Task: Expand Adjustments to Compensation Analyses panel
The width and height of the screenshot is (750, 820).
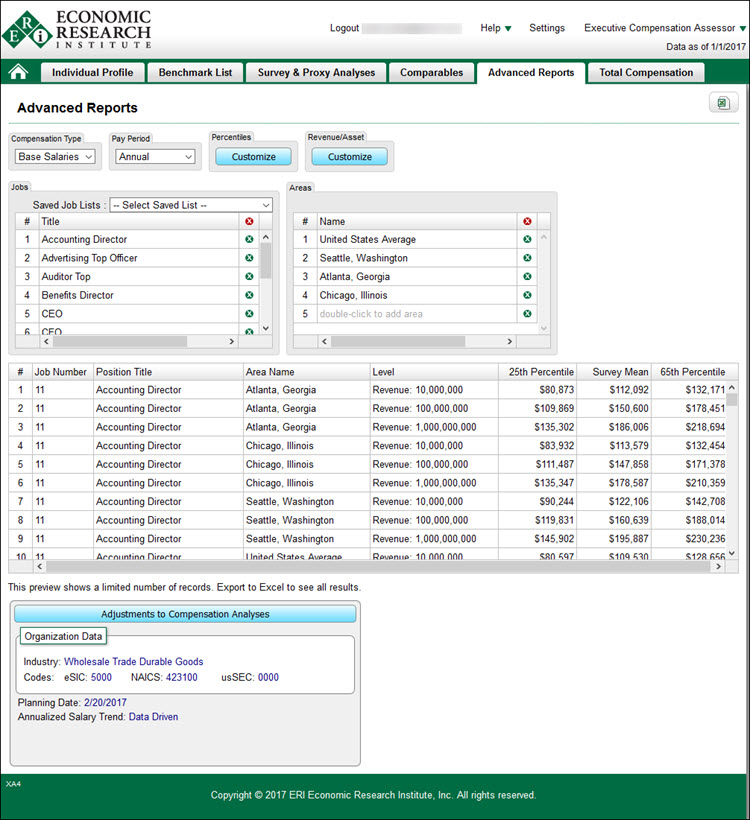Action: pos(185,614)
